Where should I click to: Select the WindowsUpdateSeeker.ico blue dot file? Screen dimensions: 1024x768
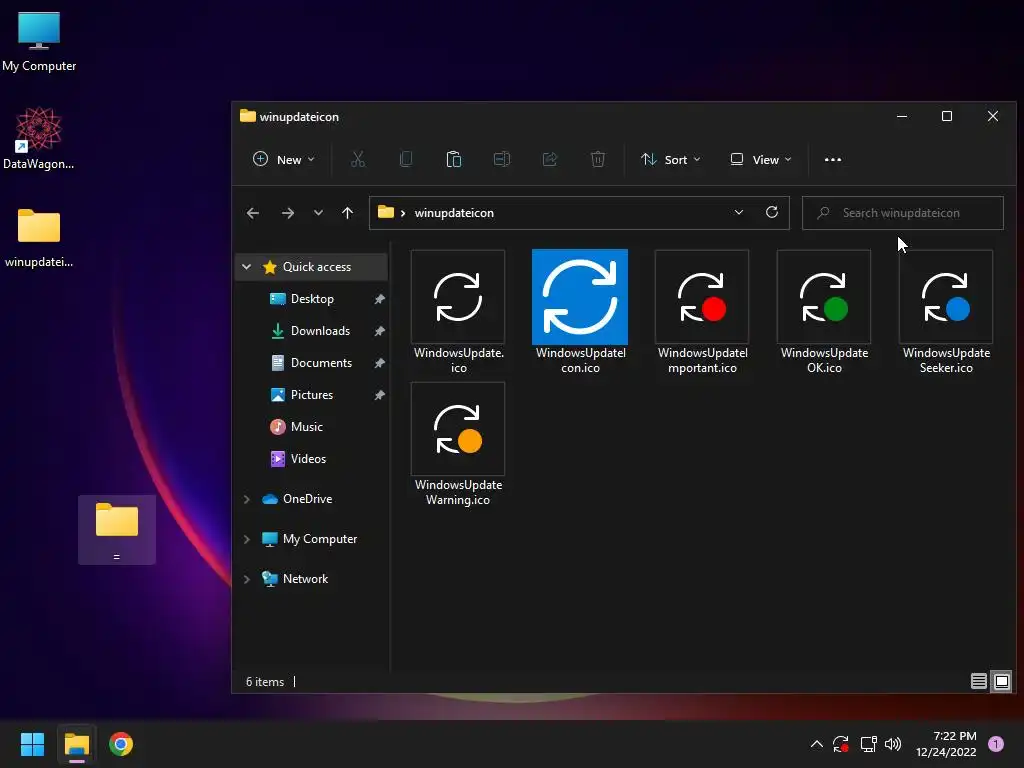946,312
